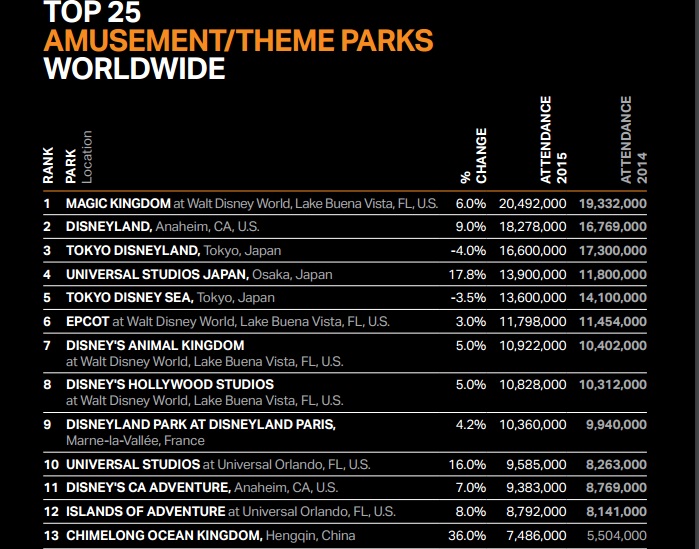Select the Rank column header
Screen dimensions: 699x549
[48, 165]
